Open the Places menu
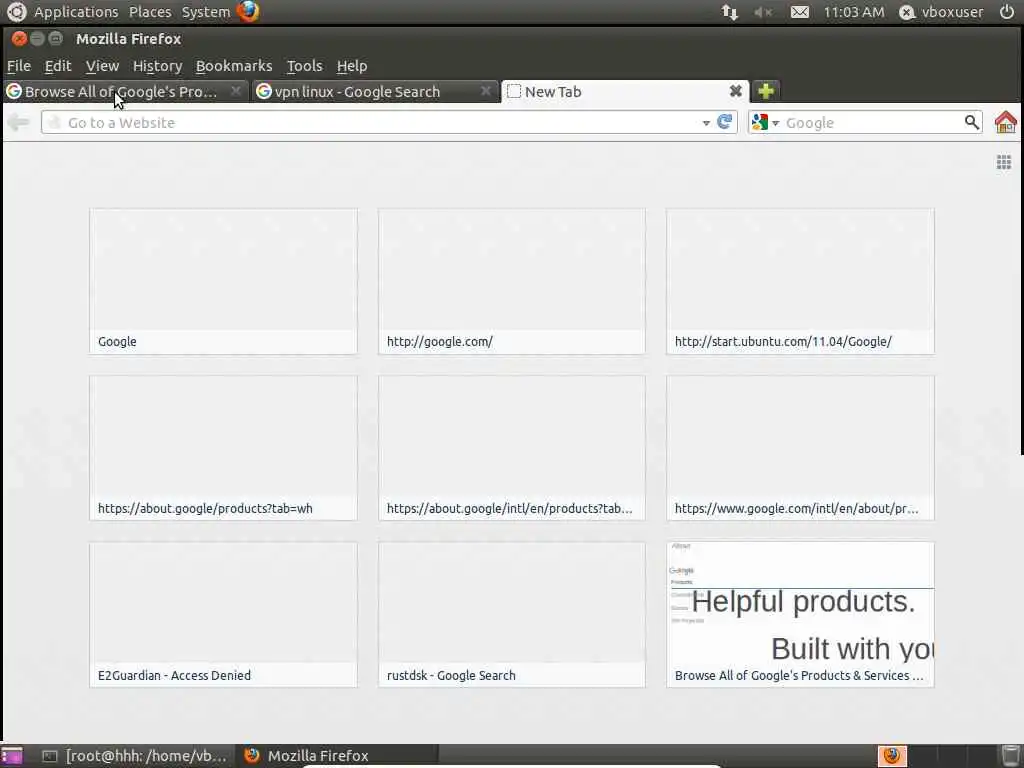 coord(150,12)
